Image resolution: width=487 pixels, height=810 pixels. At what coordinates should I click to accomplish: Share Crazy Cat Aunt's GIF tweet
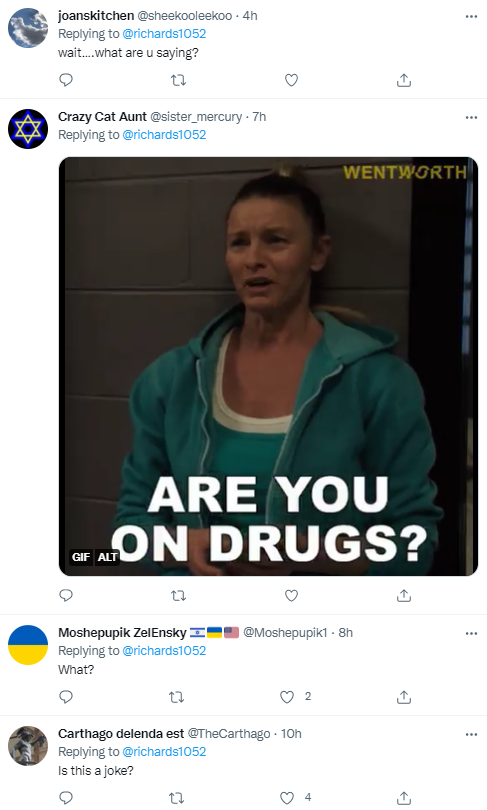(404, 596)
